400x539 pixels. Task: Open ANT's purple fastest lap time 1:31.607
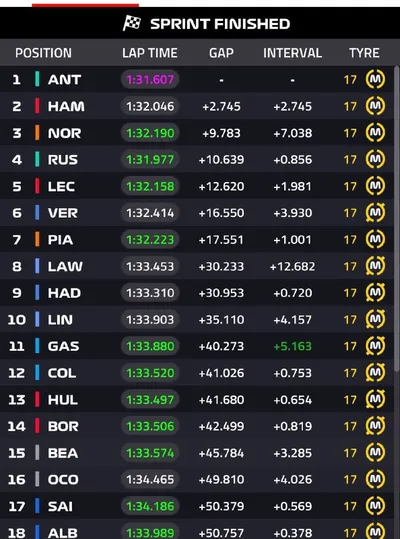(150, 79)
